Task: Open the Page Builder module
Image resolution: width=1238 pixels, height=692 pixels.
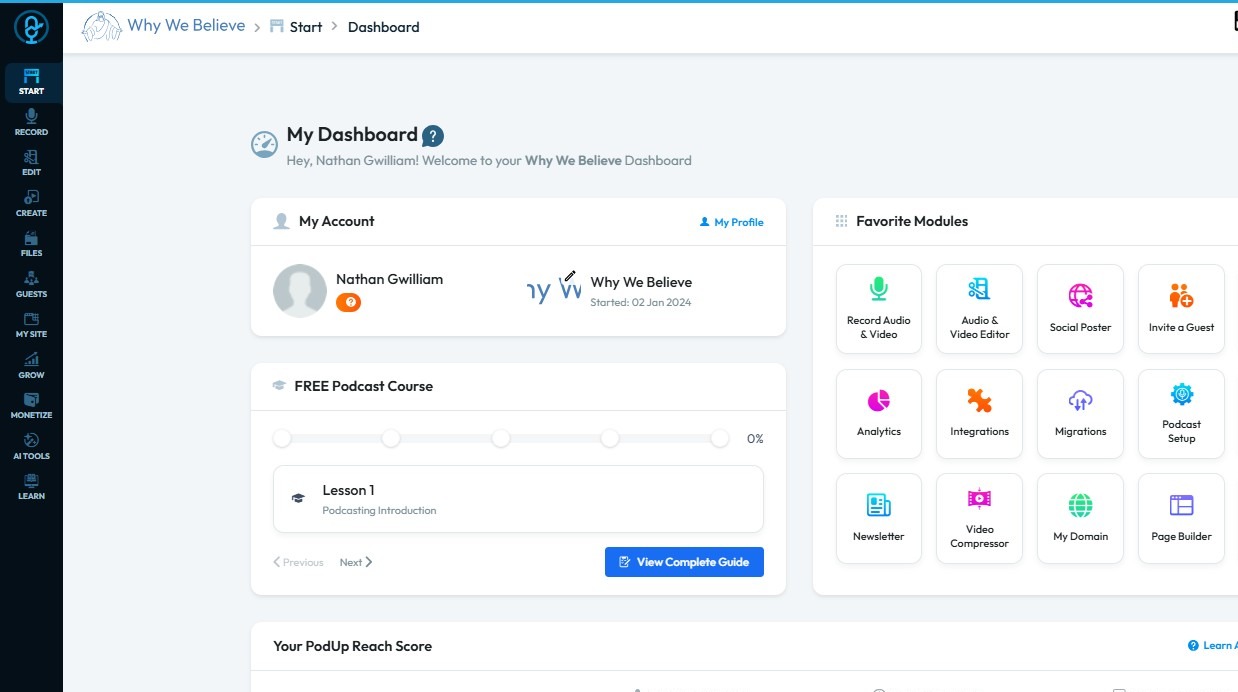Action: tap(1181, 518)
